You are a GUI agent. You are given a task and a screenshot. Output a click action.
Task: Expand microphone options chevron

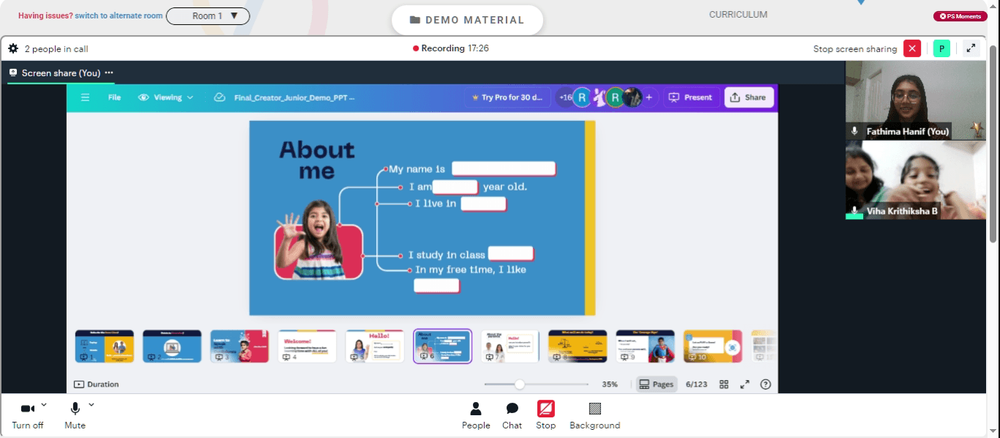91,404
